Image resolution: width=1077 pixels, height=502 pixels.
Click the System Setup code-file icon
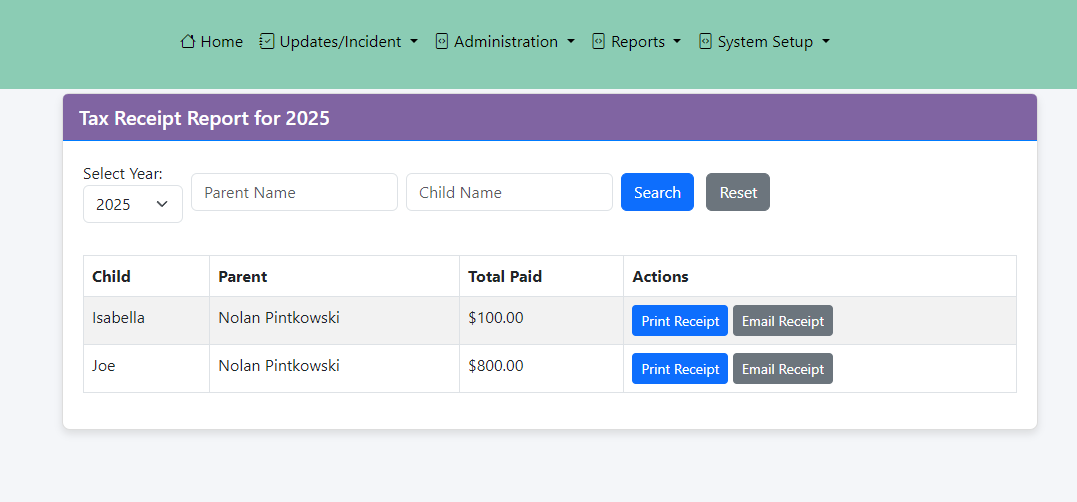pyautogui.click(x=705, y=41)
